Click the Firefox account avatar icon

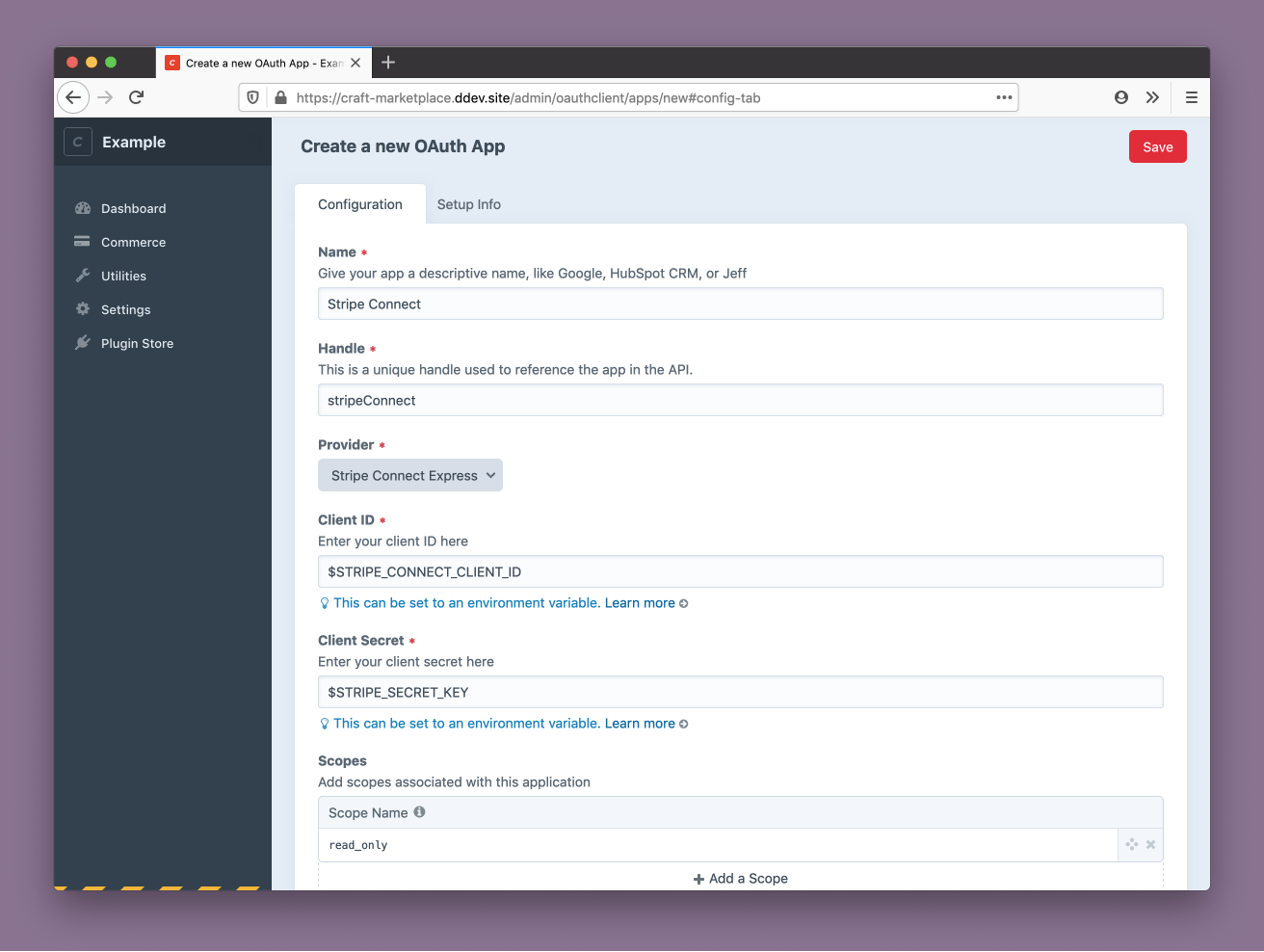(1121, 97)
